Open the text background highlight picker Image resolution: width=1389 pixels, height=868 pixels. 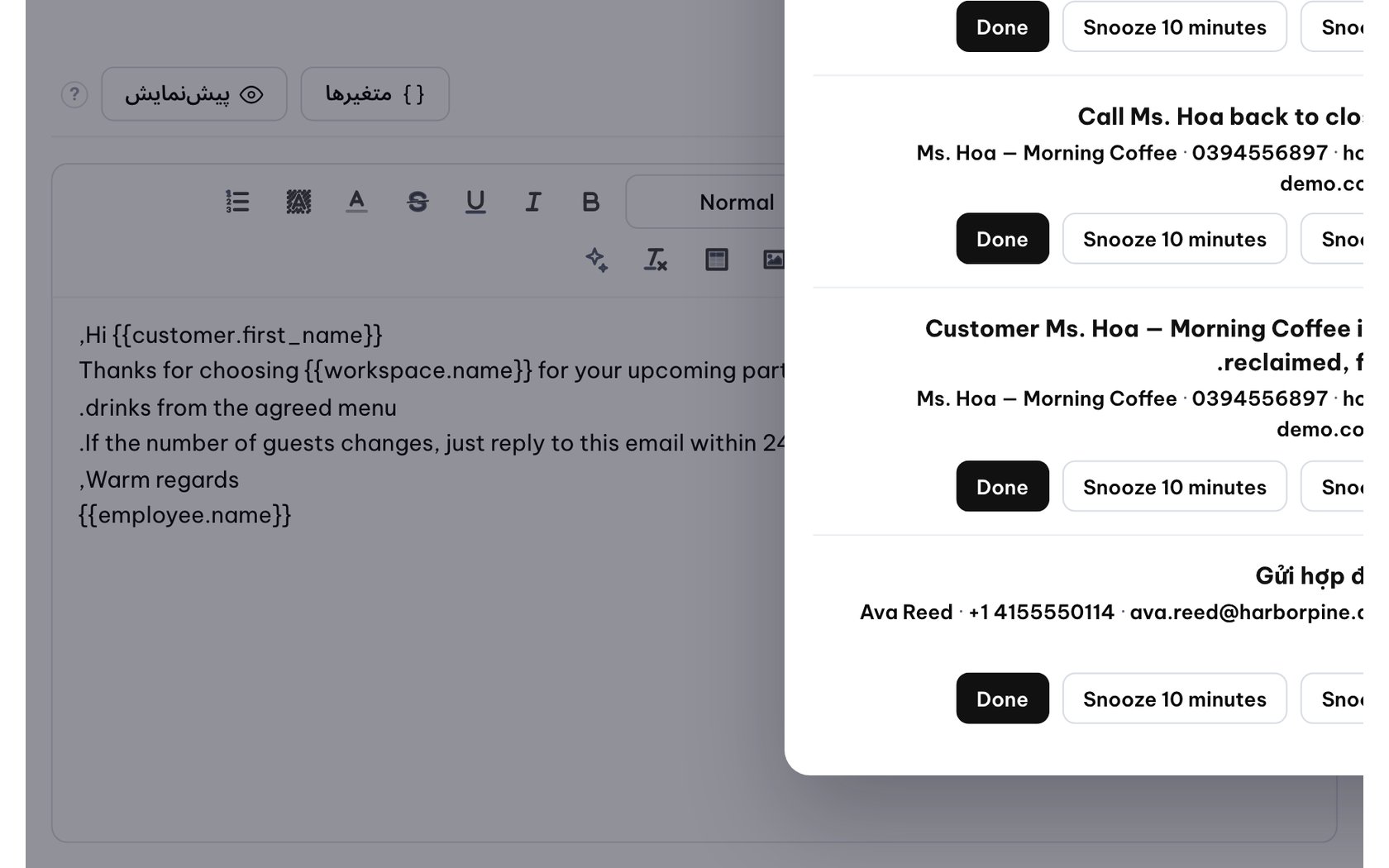point(298,202)
